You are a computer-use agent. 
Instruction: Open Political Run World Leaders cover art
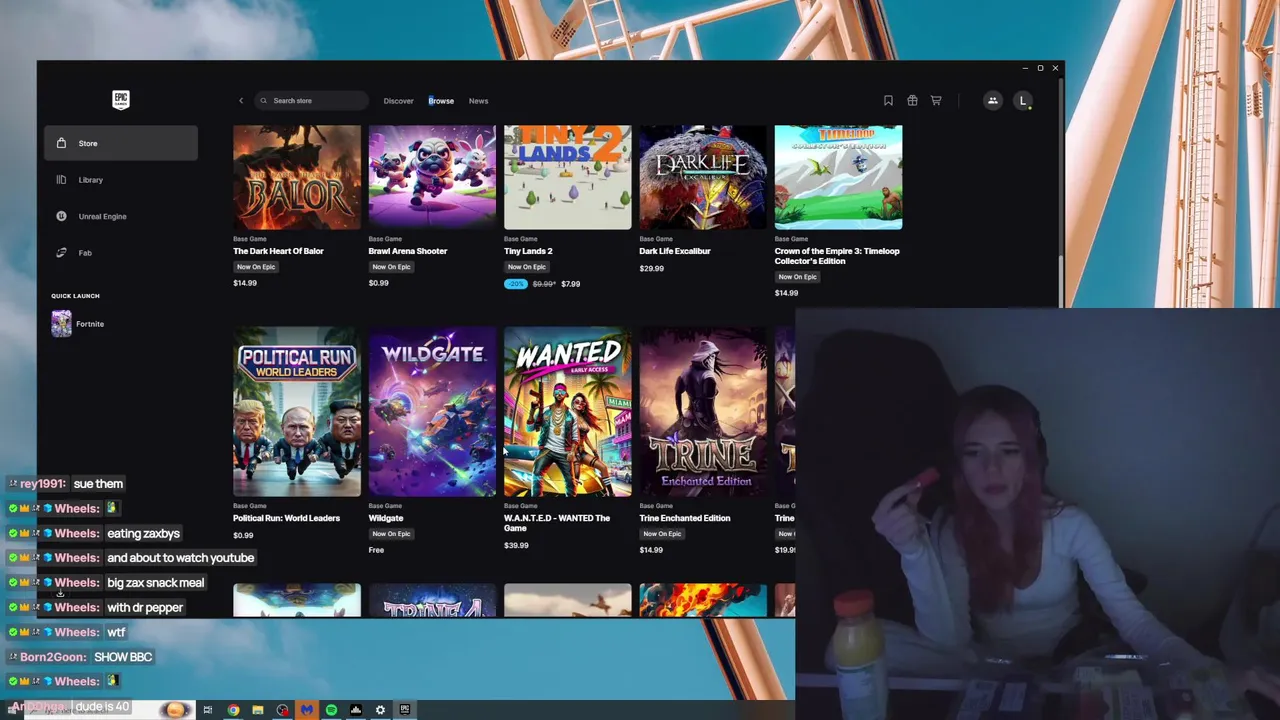point(297,411)
